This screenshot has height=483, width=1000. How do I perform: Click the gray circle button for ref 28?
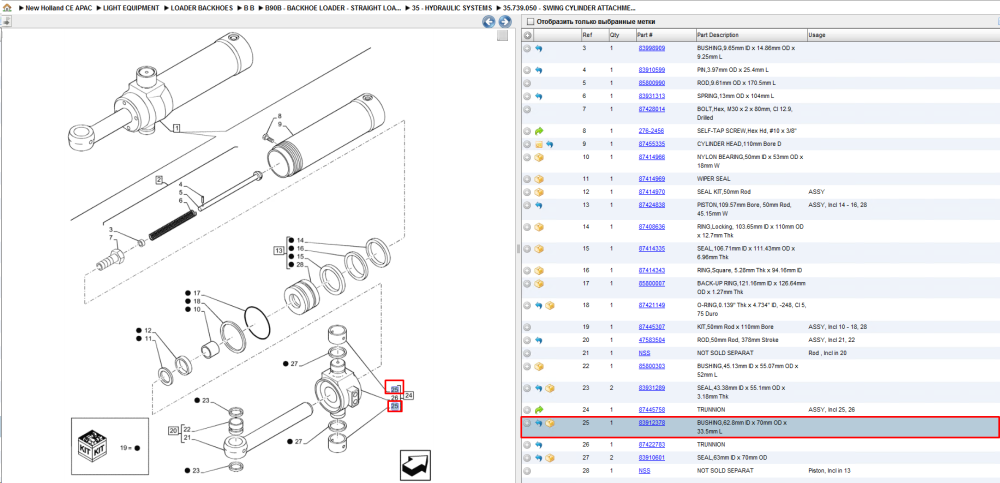click(527, 471)
